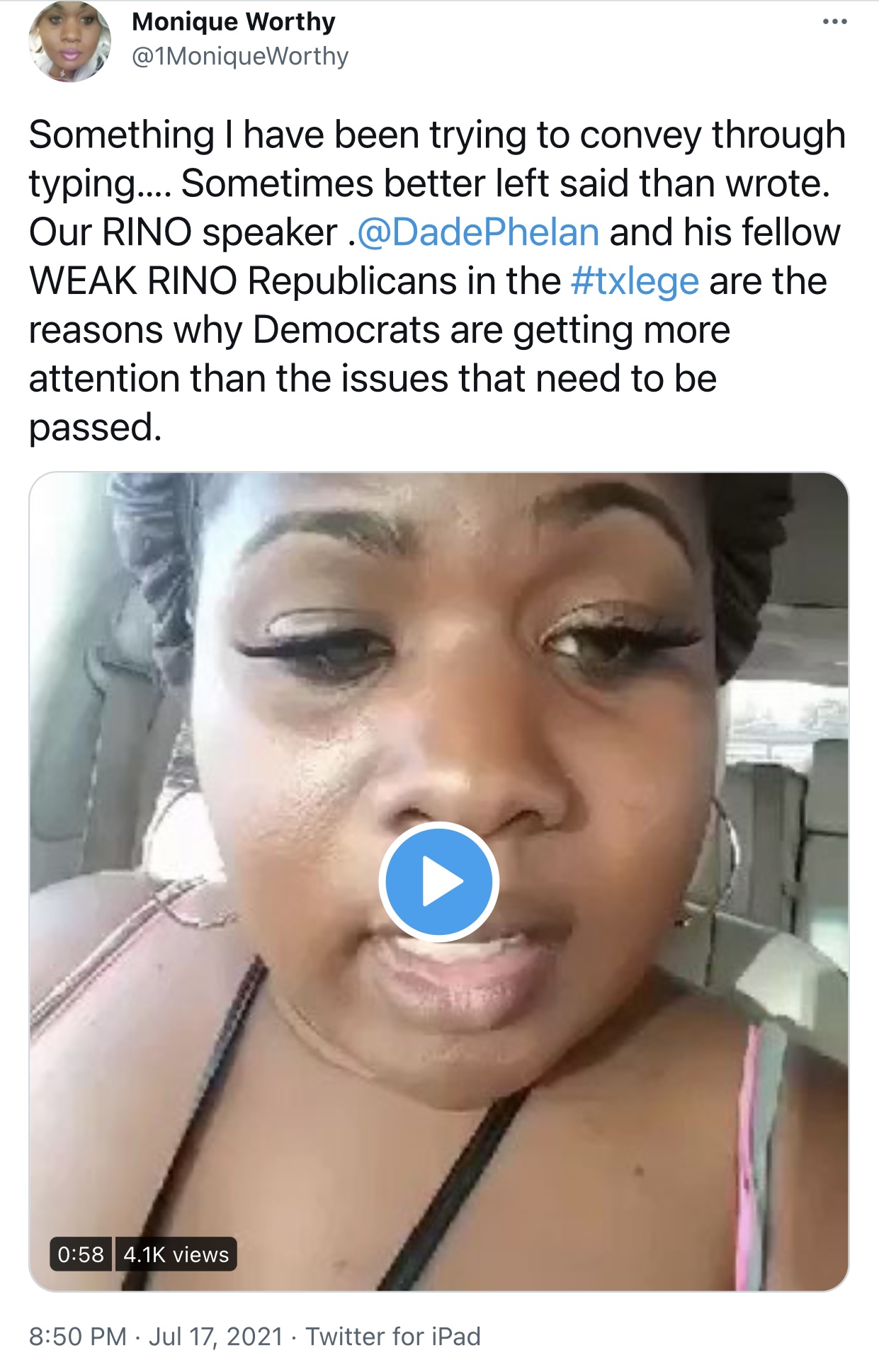
Task: Click the phrase 'Our RINO speaker'
Action: 183,232
